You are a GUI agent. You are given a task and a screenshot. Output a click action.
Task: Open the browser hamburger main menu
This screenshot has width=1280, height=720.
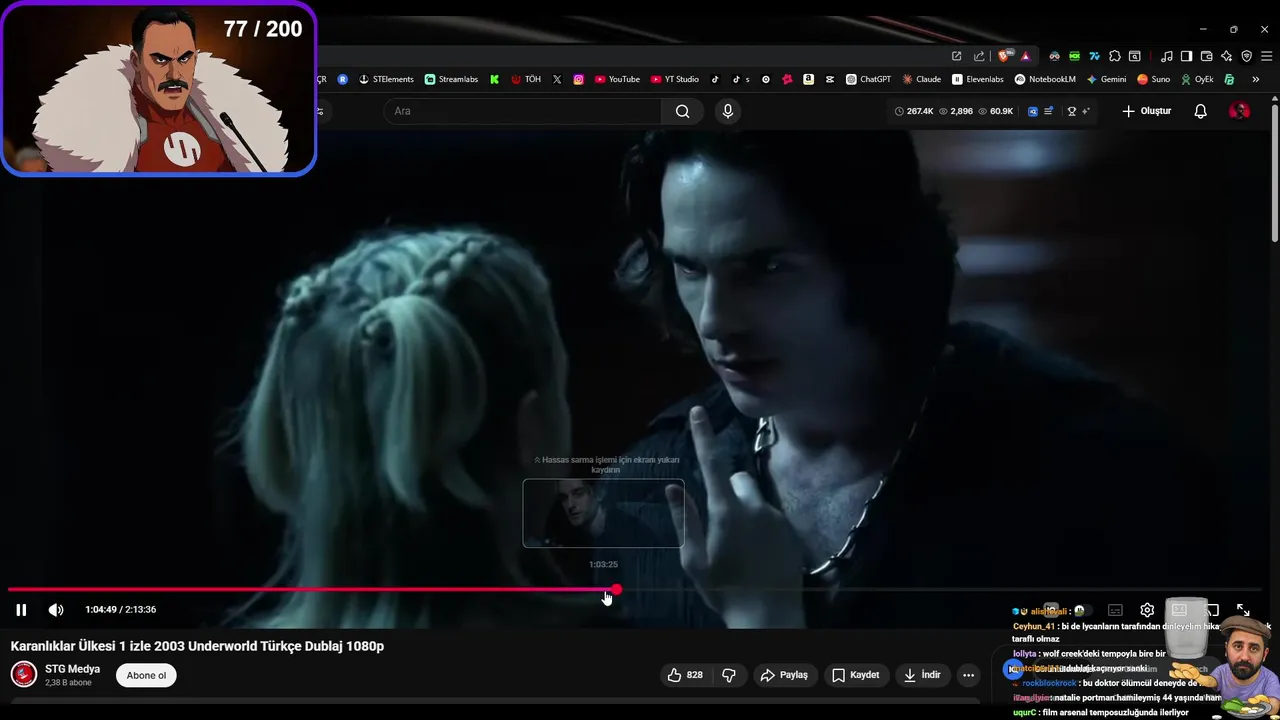click(x=1266, y=56)
